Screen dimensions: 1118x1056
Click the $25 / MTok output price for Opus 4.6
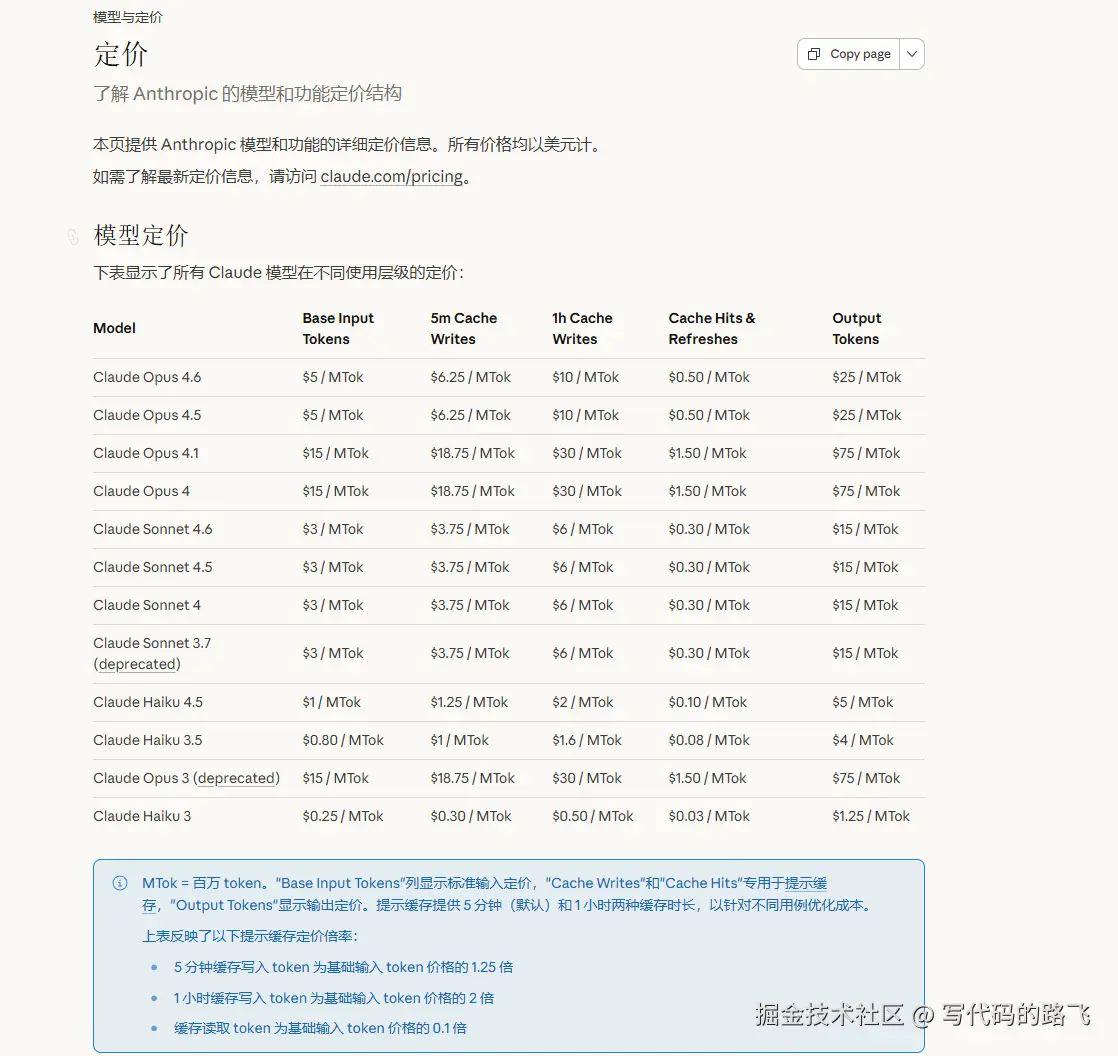coord(866,377)
